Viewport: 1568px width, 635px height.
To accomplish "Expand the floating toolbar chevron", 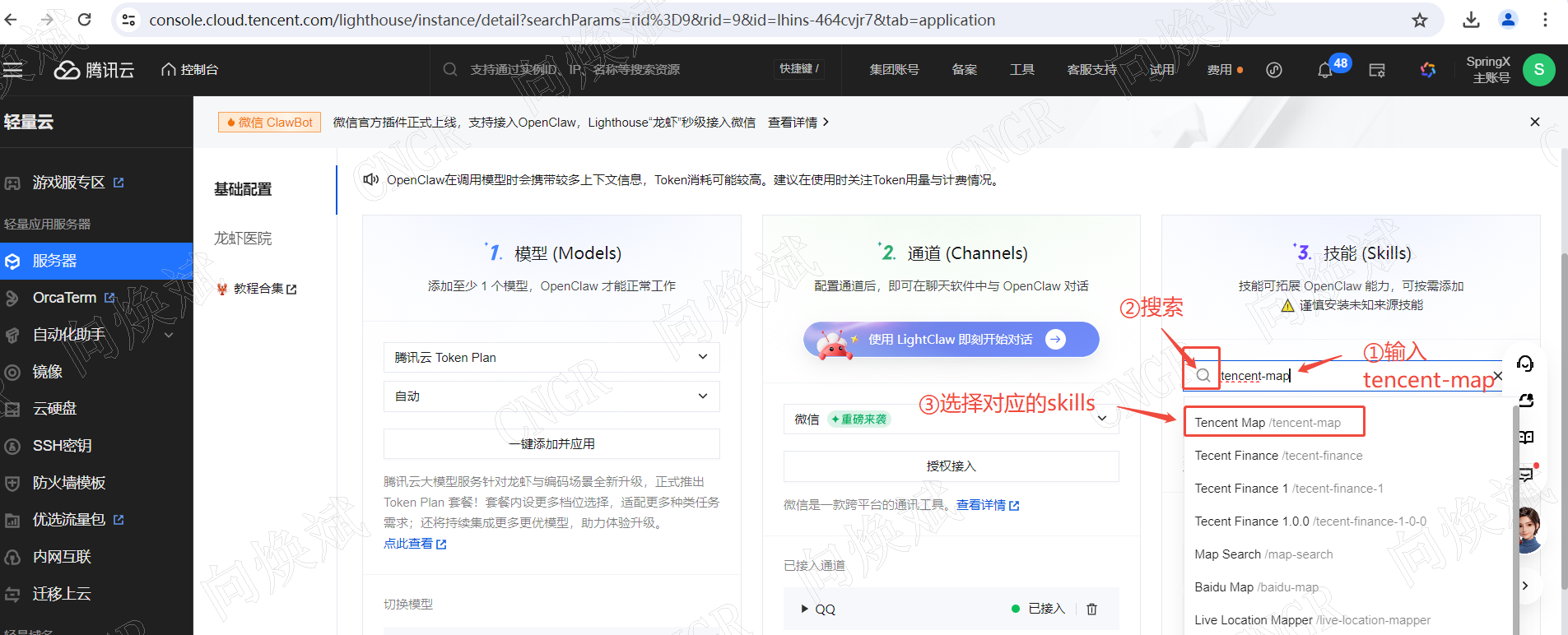I will click(x=1525, y=586).
